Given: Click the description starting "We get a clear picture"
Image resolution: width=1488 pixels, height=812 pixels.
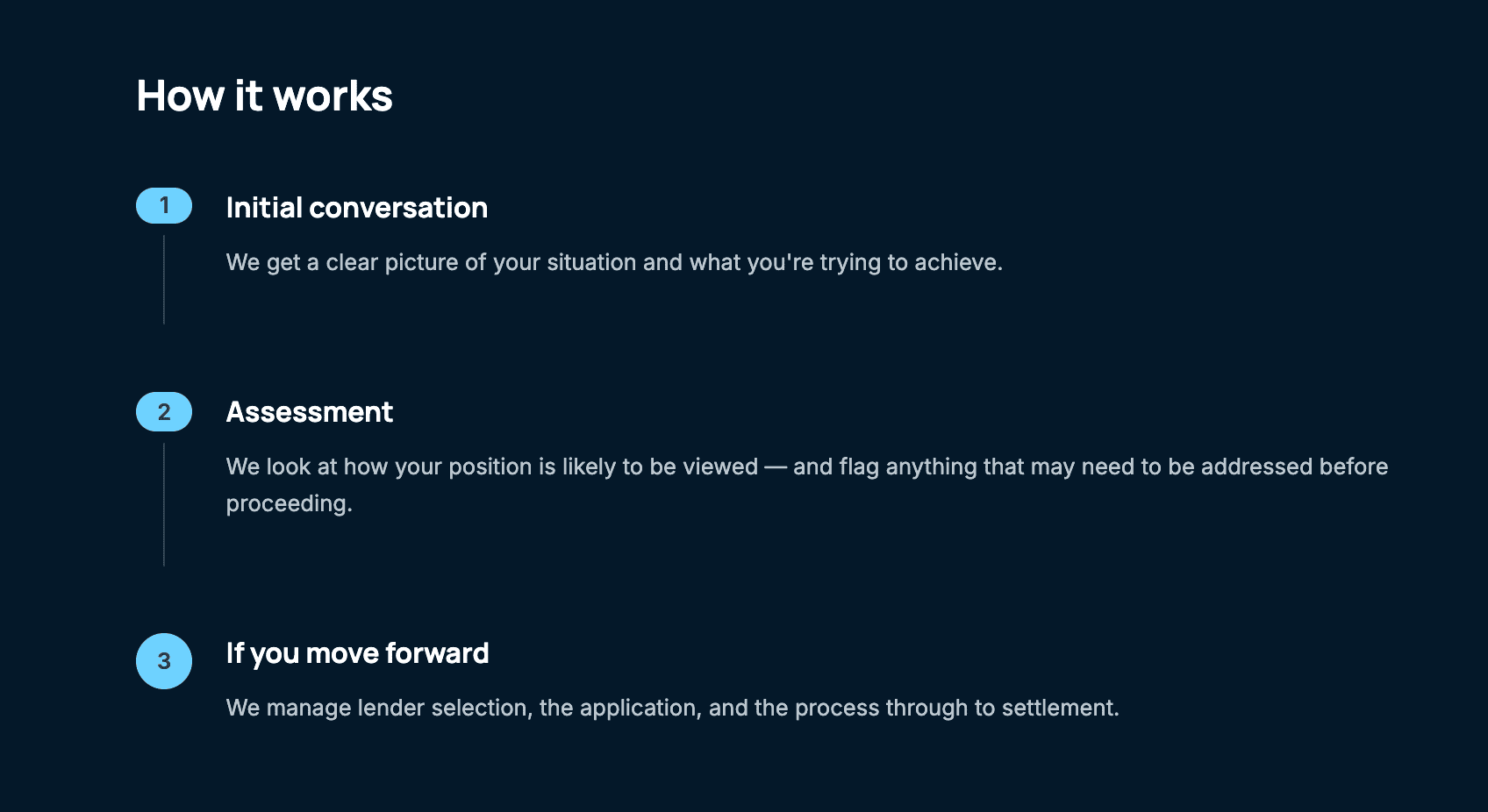Looking at the screenshot, I should (x=614, y=262).
